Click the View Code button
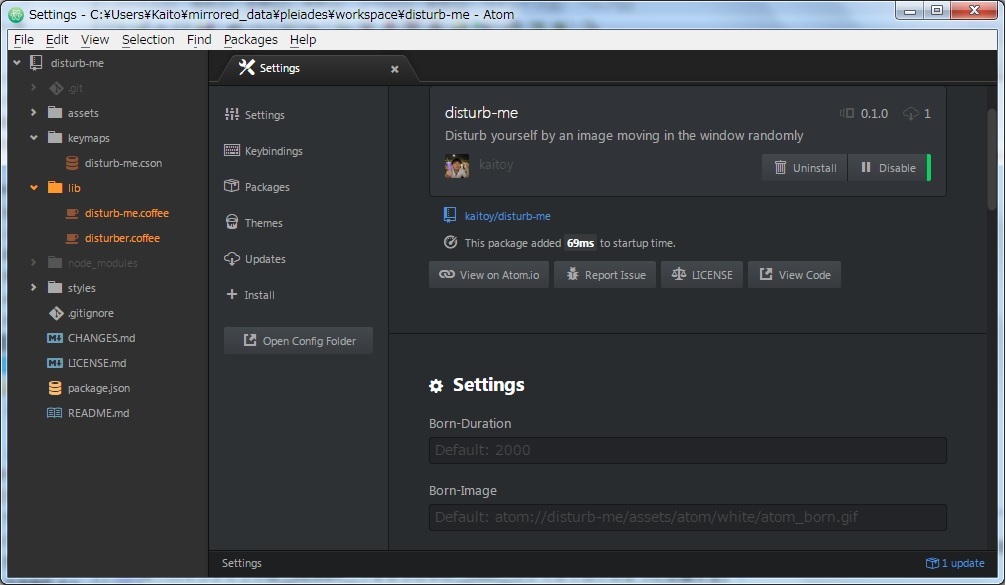Image resolution: width=1006 pixels, height=585 pixels. pos(794,275)
